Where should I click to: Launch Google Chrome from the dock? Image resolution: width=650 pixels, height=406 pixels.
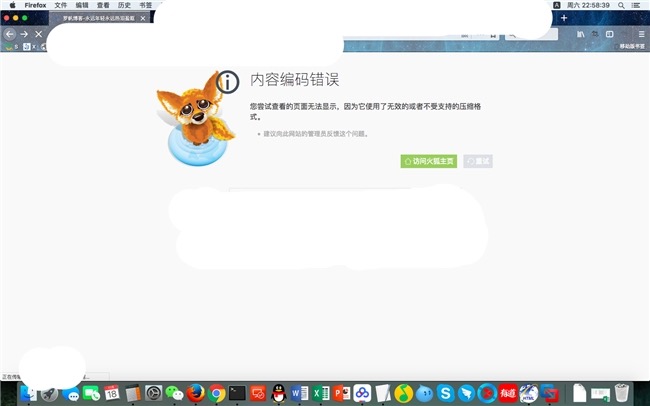click(216, 393)
